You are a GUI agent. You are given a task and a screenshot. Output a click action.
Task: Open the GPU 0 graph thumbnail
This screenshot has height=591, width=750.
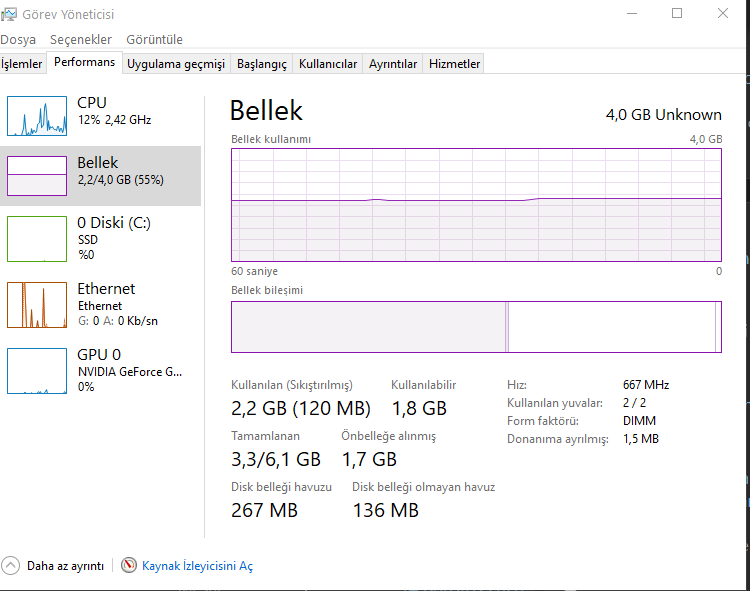[x=37, y=370]
